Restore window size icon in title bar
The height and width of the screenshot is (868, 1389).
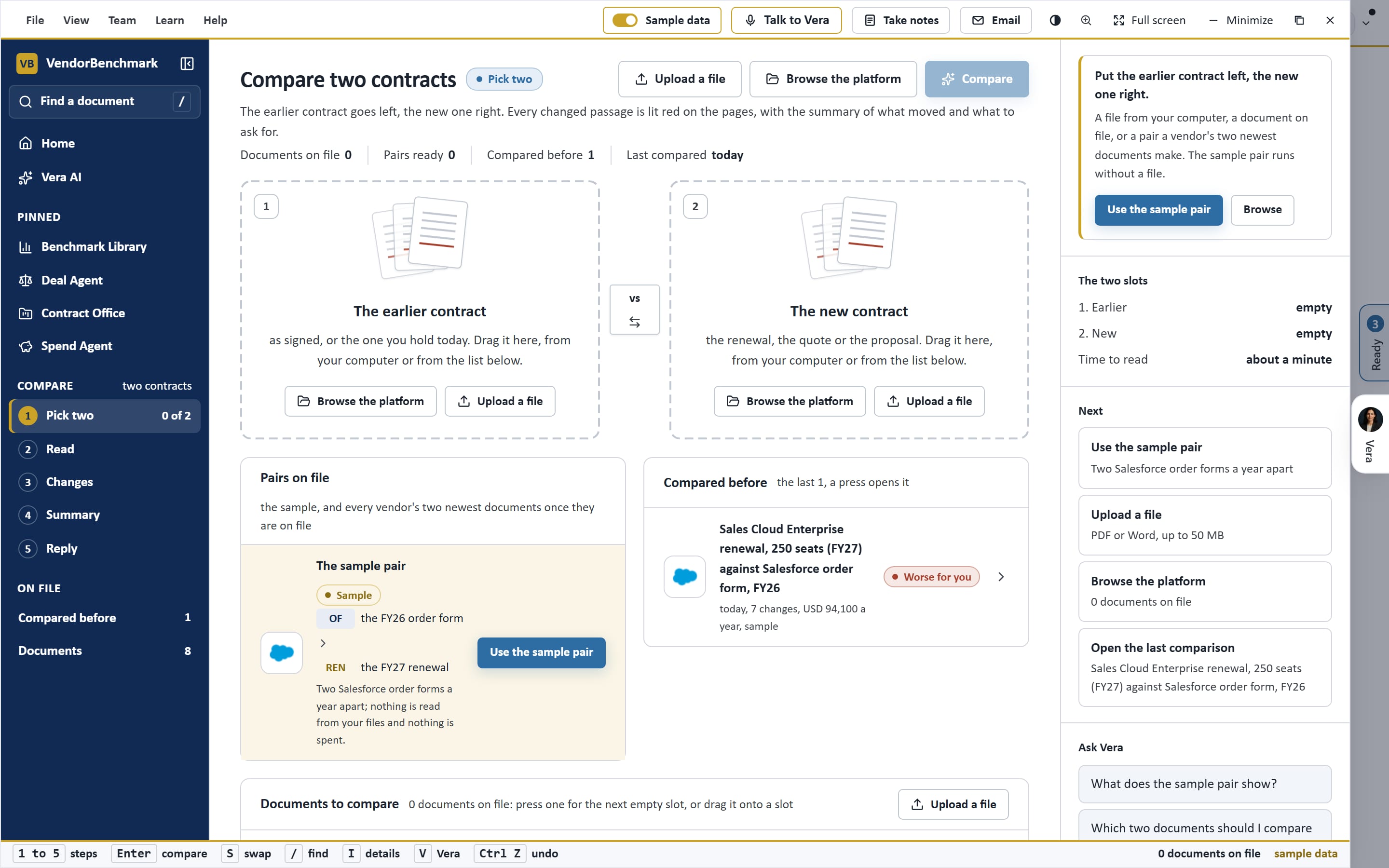(x=1299, y=20)
